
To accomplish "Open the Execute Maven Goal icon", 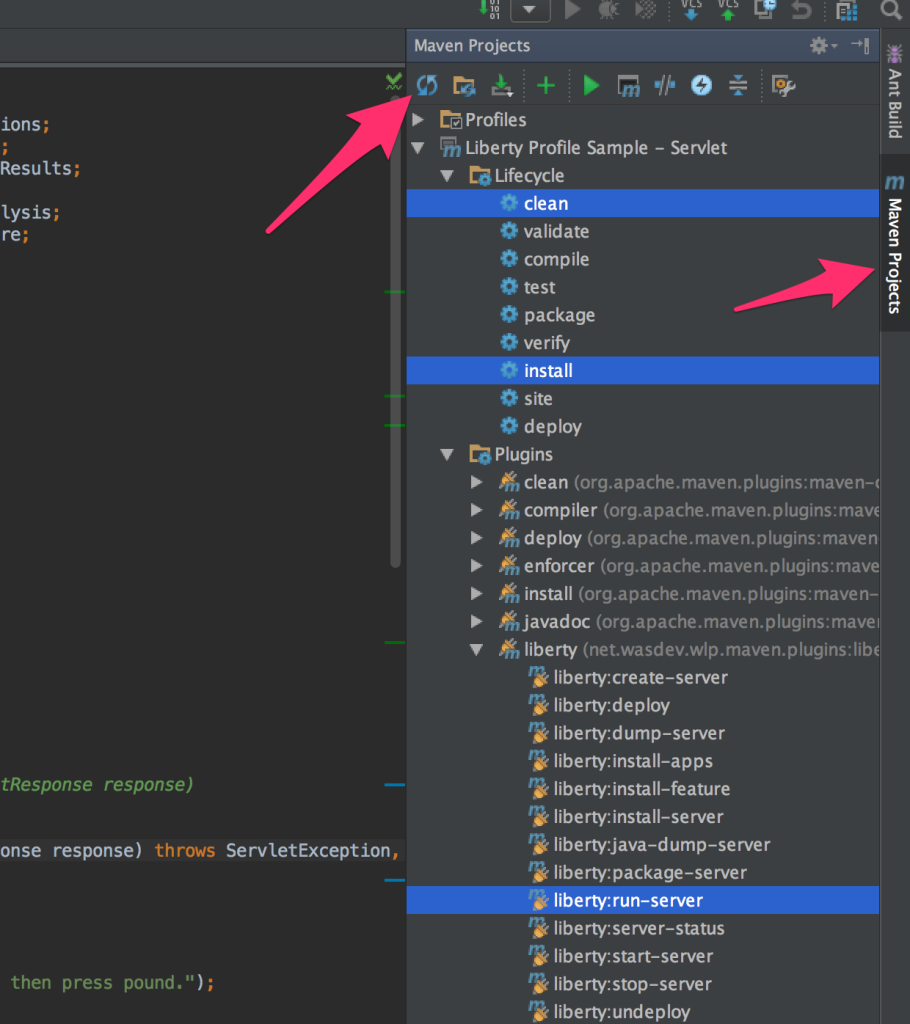I will pos(628,86).
